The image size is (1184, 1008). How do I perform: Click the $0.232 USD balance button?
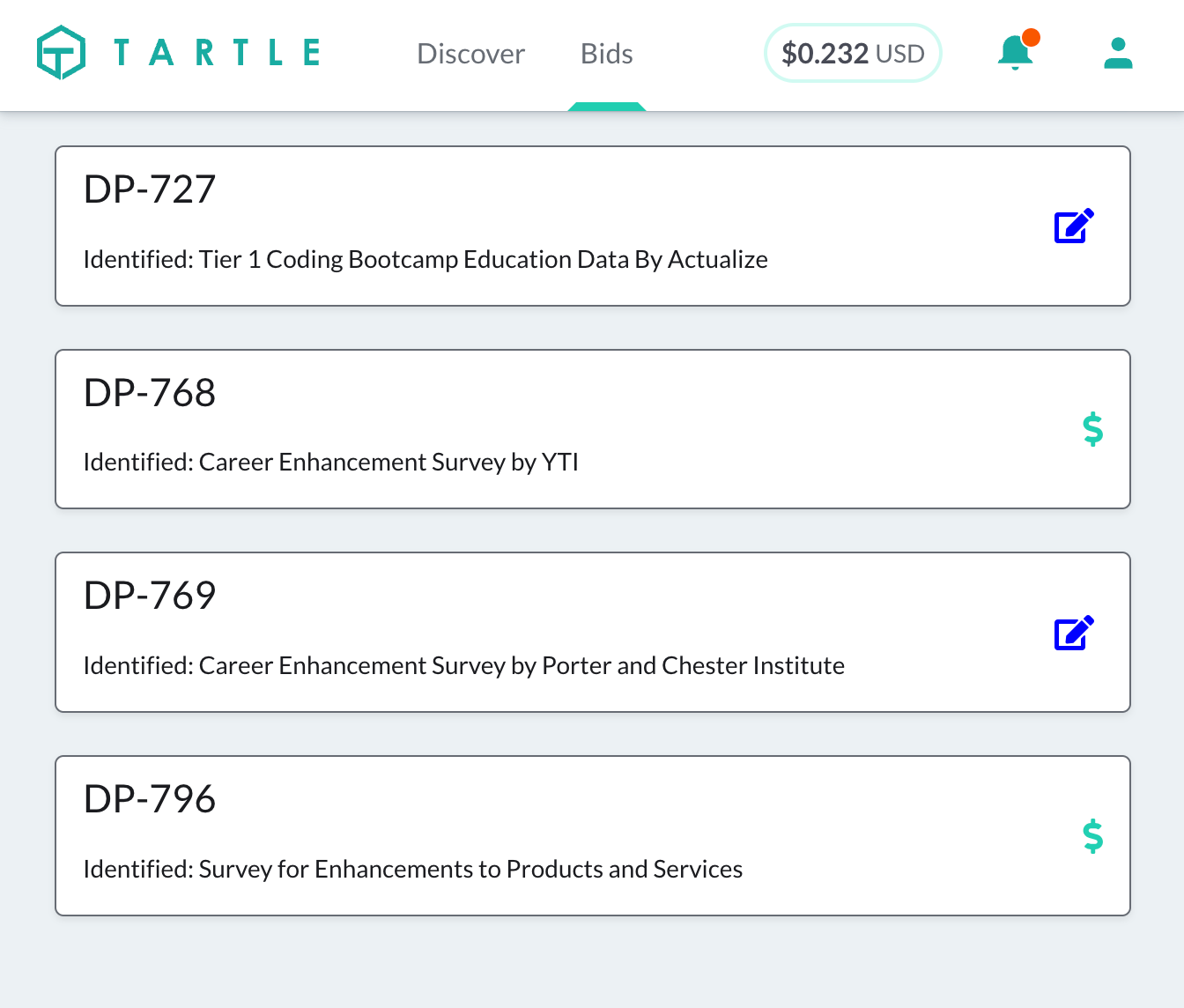[852, 54]
